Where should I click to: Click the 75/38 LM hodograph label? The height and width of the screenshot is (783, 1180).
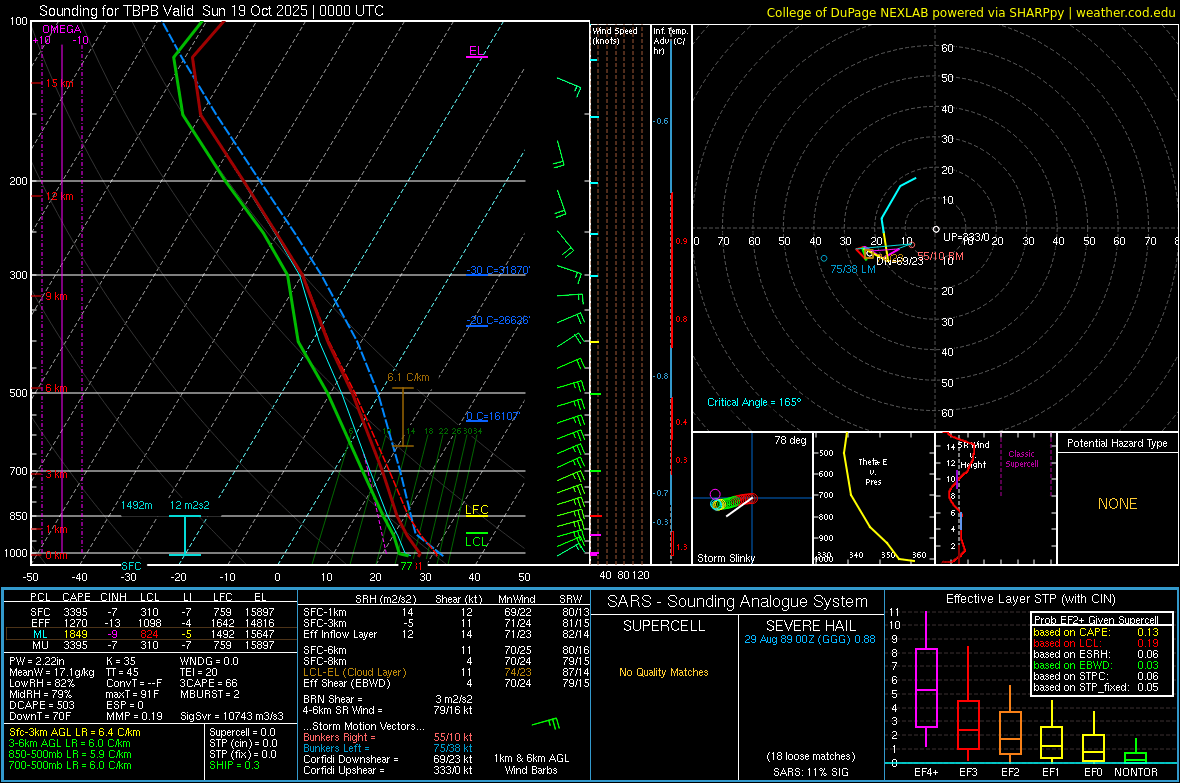pyautogui.click(x=853, y=269)
